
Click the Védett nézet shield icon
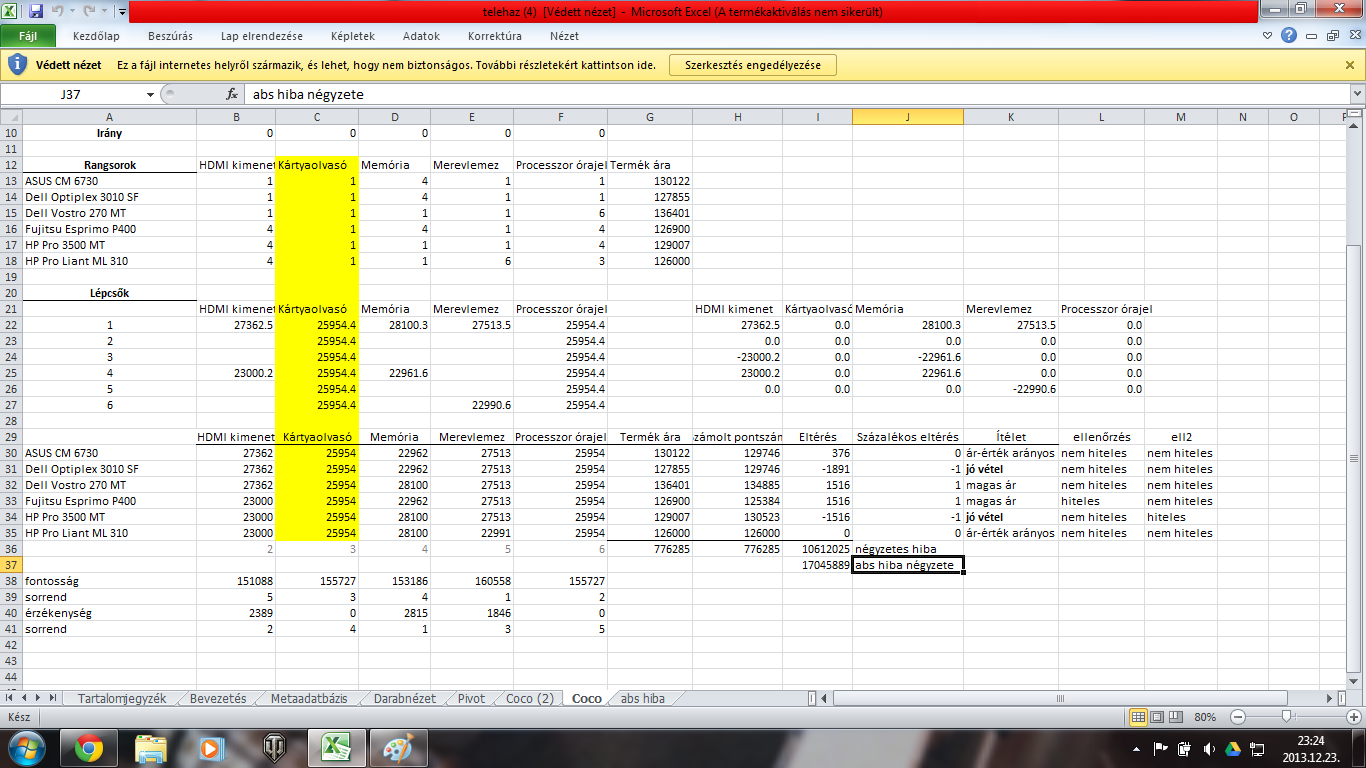pyautogui.click(x=18, y=65)
